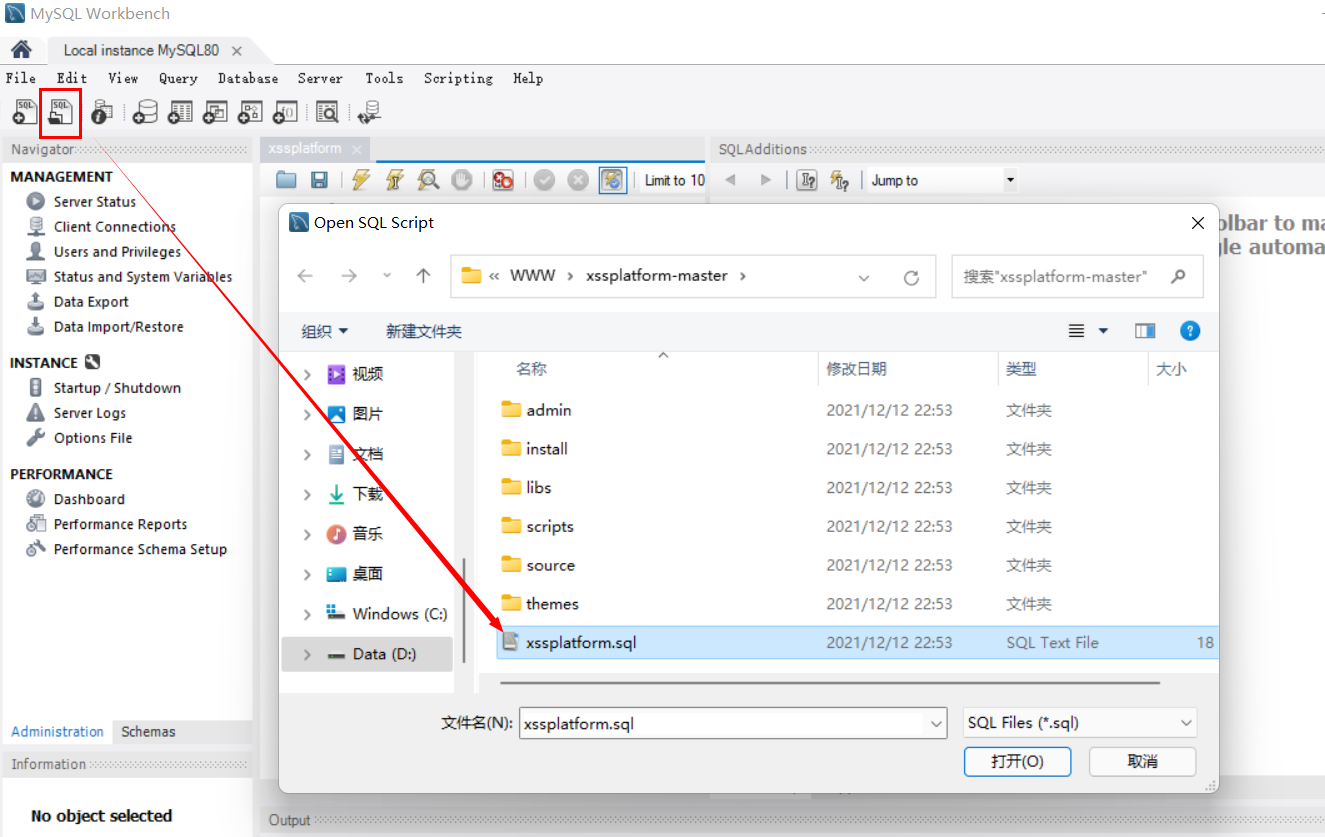Execute statement under cursor icon
Viewport: 1325px width, 837px height.
coord(394,180)
